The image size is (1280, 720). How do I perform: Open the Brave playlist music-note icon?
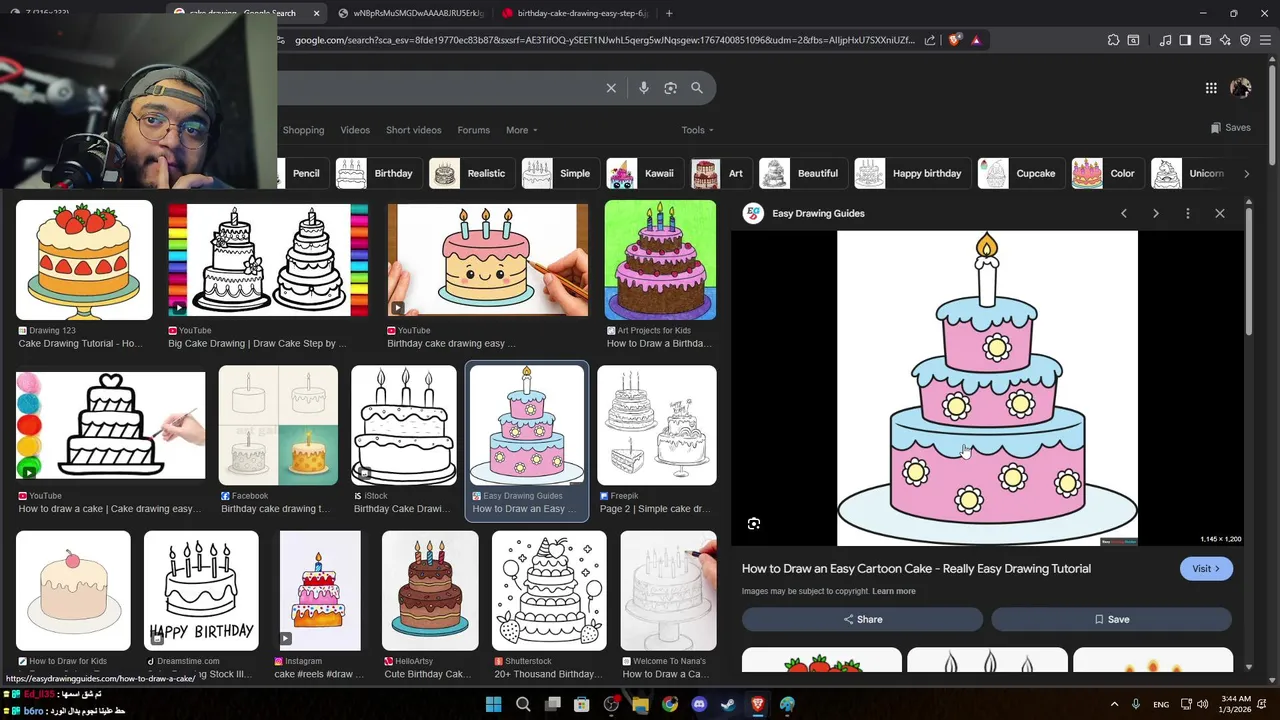point(1165,40)
